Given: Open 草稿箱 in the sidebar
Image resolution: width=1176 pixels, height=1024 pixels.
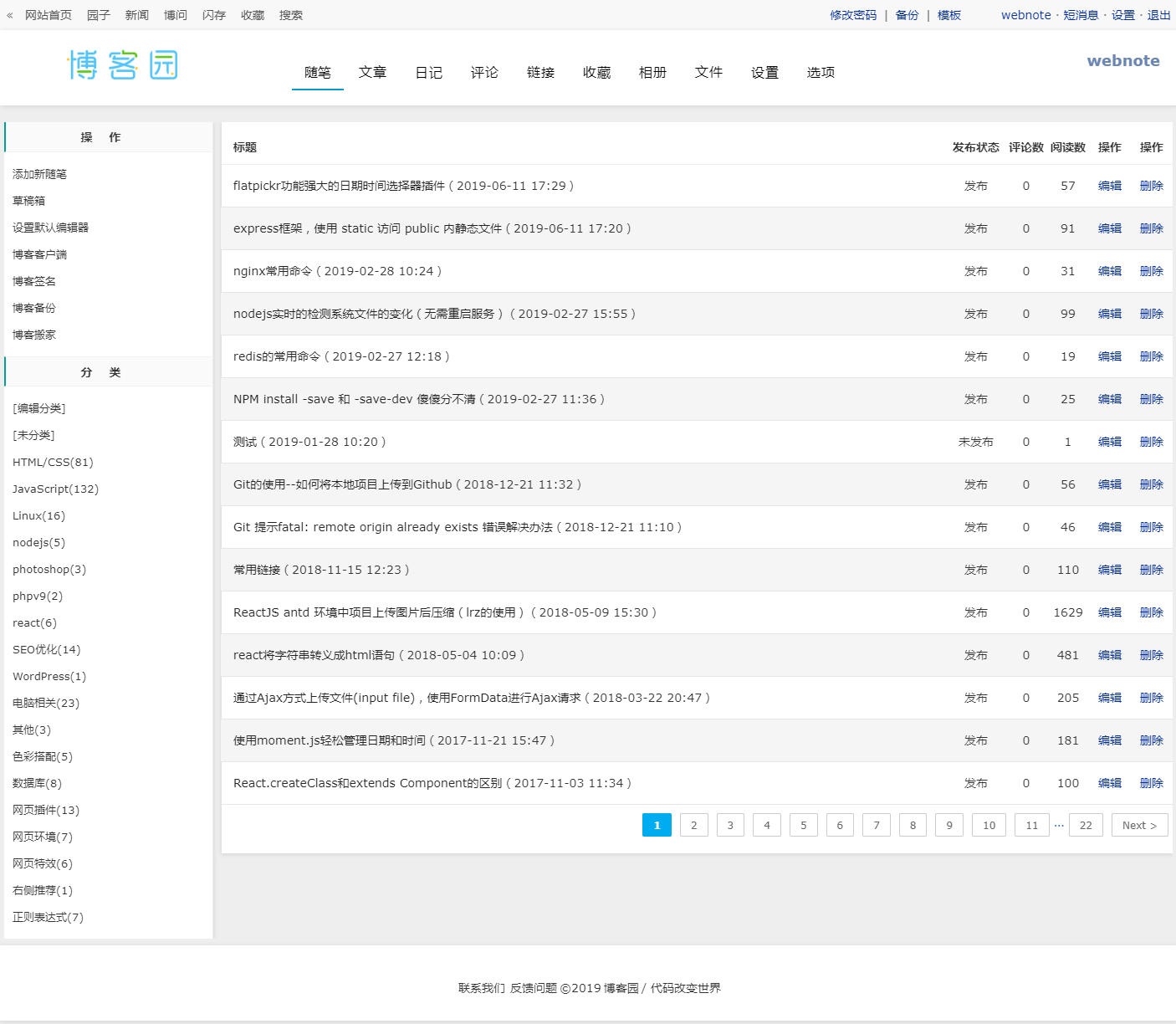Looking at the screenshot, I should pyautogui.click(x=29, y=201).
